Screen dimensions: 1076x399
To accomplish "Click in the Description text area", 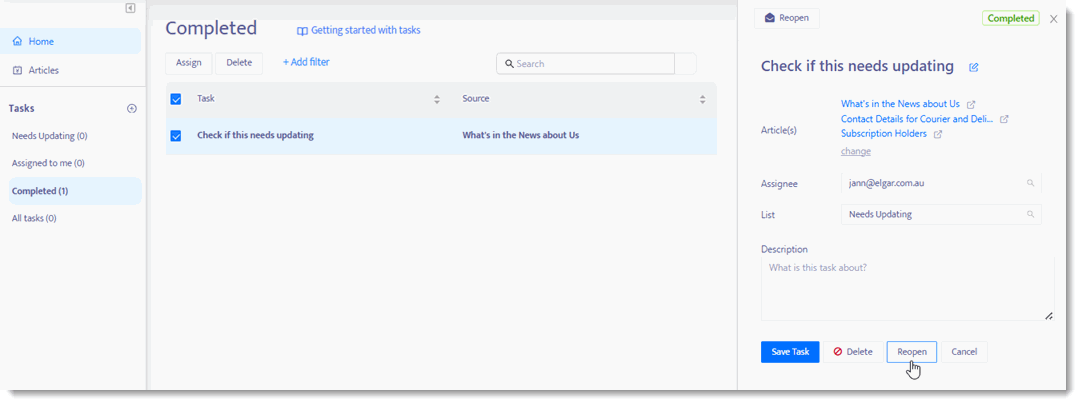I will click(x=907, y=288).
